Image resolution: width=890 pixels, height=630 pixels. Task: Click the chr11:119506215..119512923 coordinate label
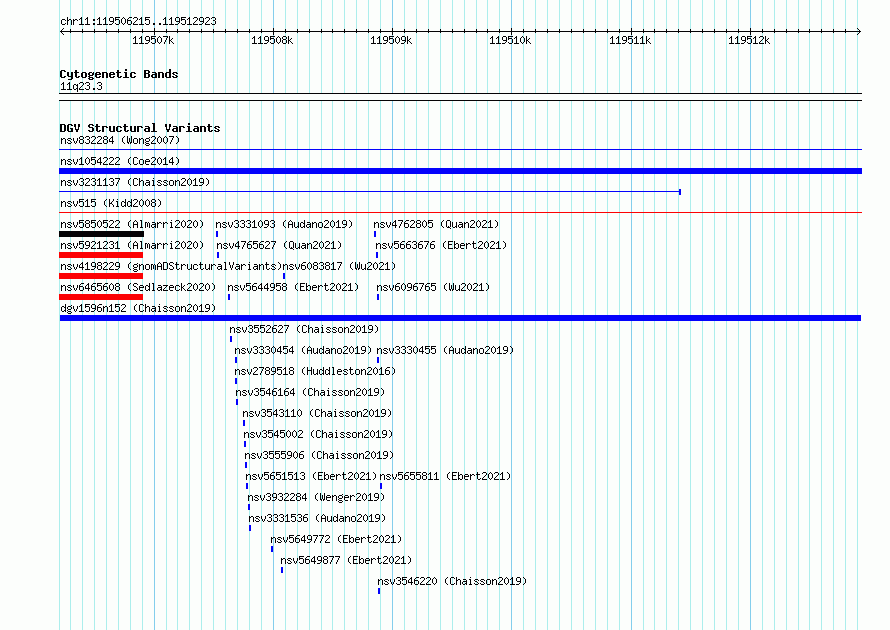tap(138, 21)
